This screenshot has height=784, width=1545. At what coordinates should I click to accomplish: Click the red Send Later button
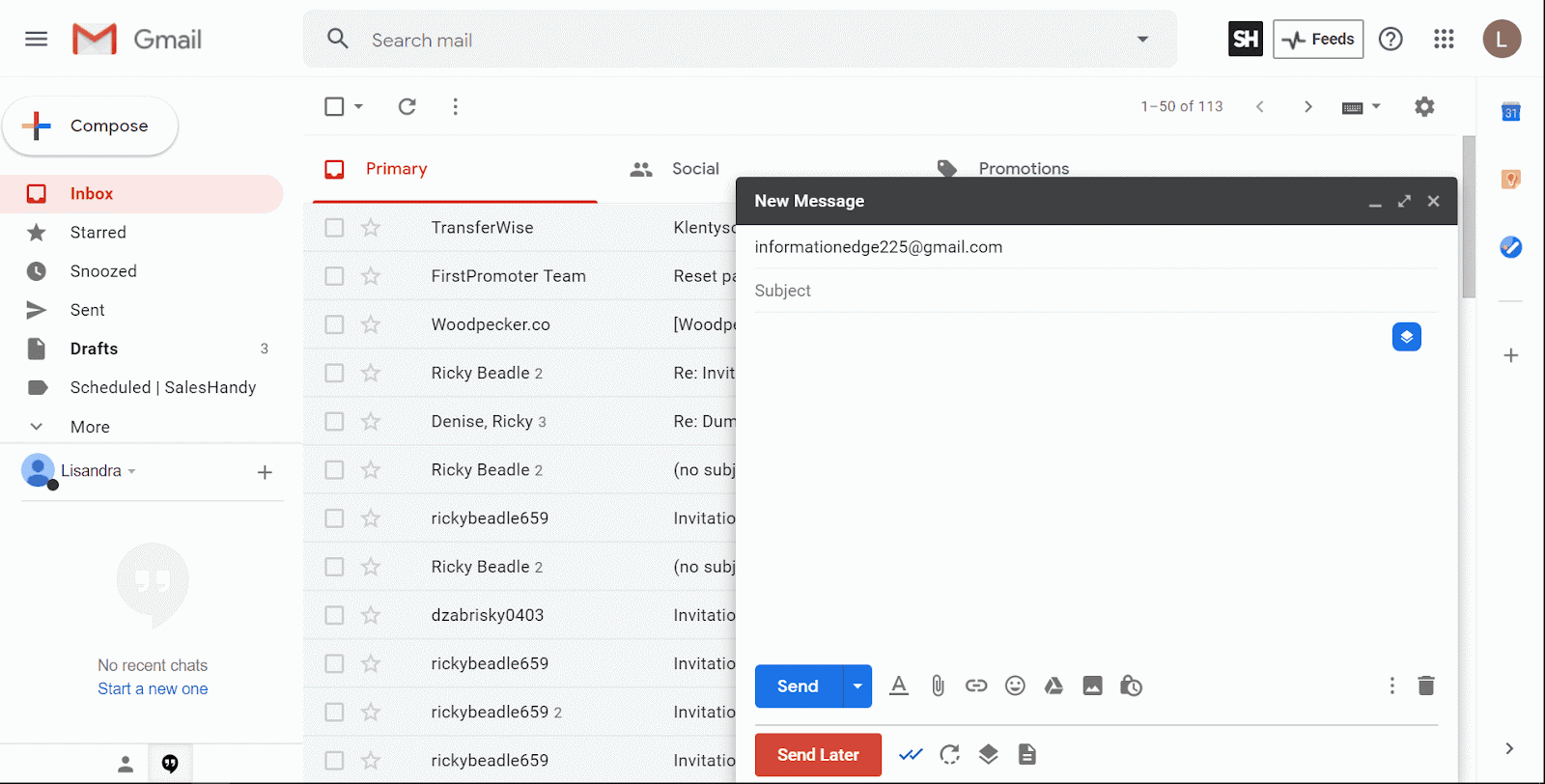pos(818,755)
